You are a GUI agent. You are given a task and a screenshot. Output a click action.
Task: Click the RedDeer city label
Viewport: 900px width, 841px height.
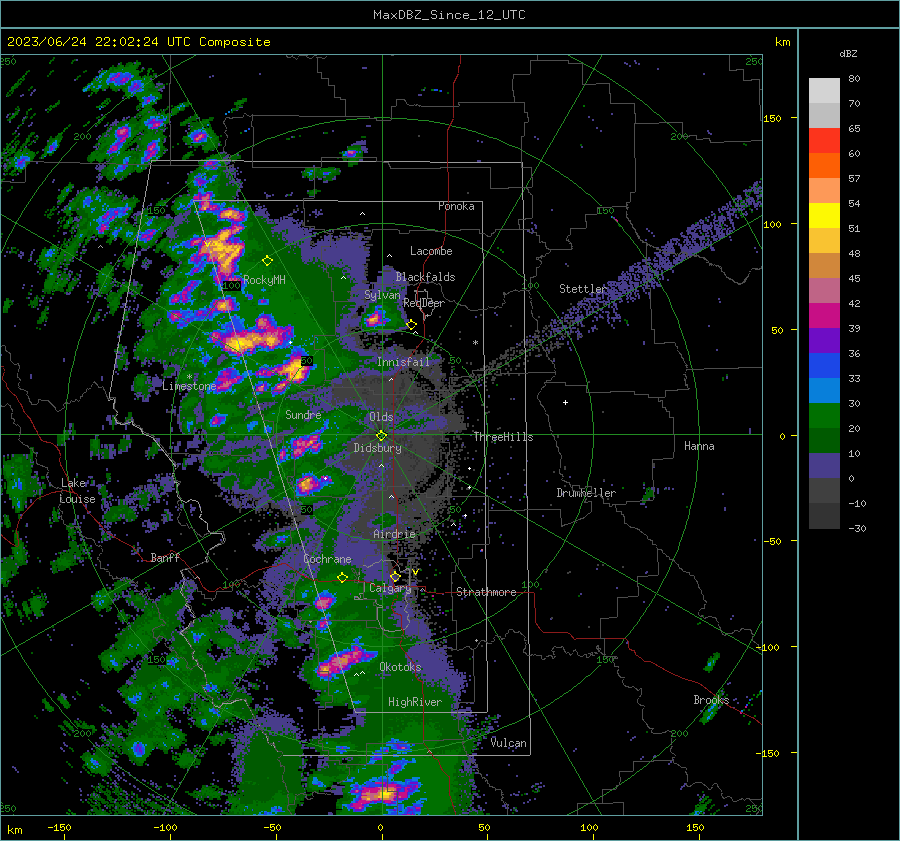click(x=424, y=303)
